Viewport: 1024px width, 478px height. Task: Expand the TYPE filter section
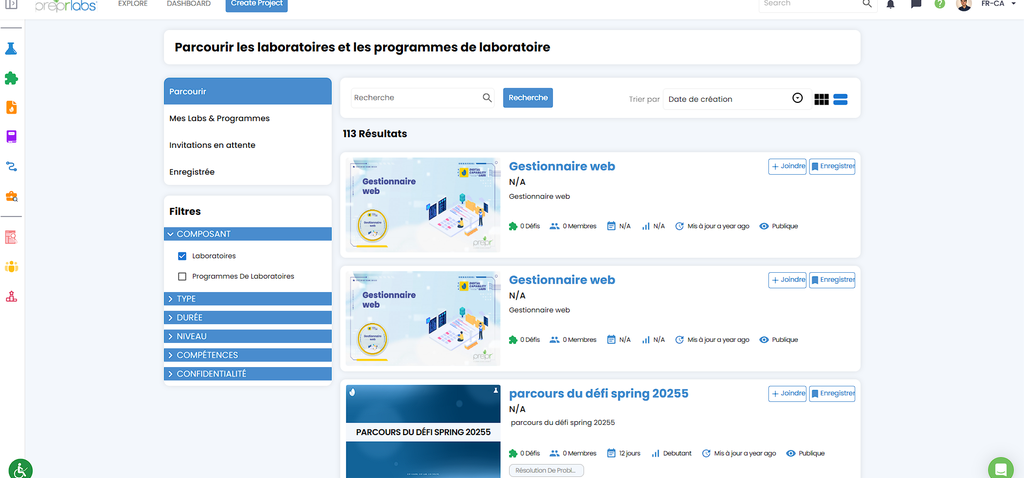[248, 298]
